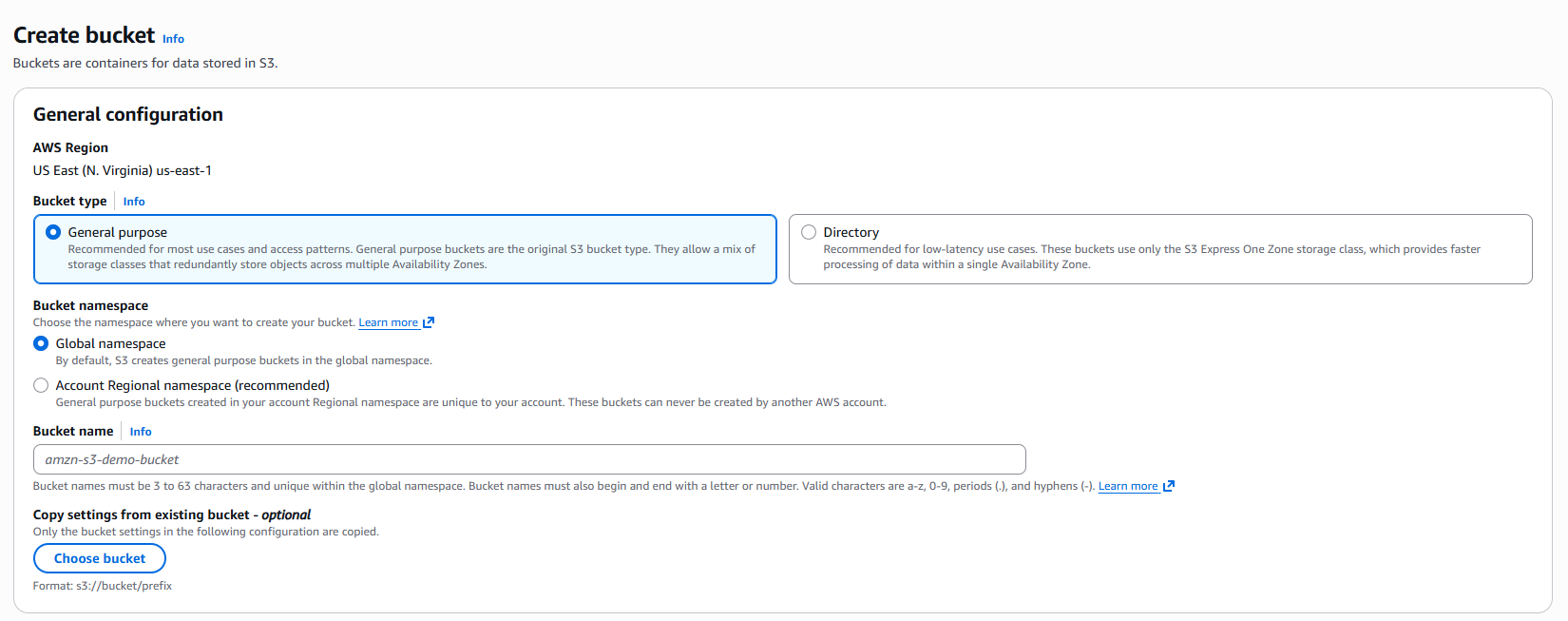Click the US East (N. Virginia) region text

[x=123, y=170]
